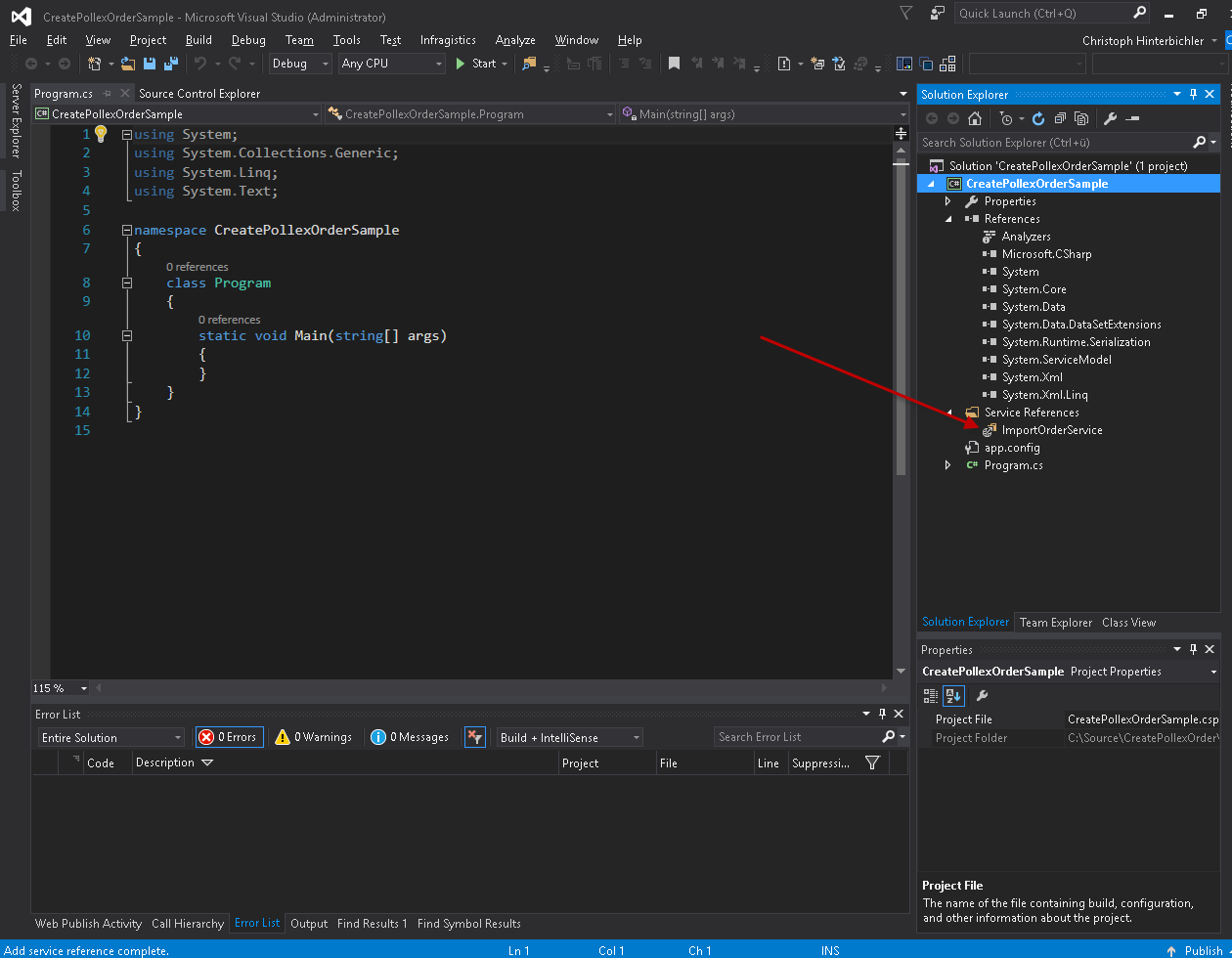Toggle the 0 Messages filter
This screenshot has height=958, width=1232.
tap(410, 737)
